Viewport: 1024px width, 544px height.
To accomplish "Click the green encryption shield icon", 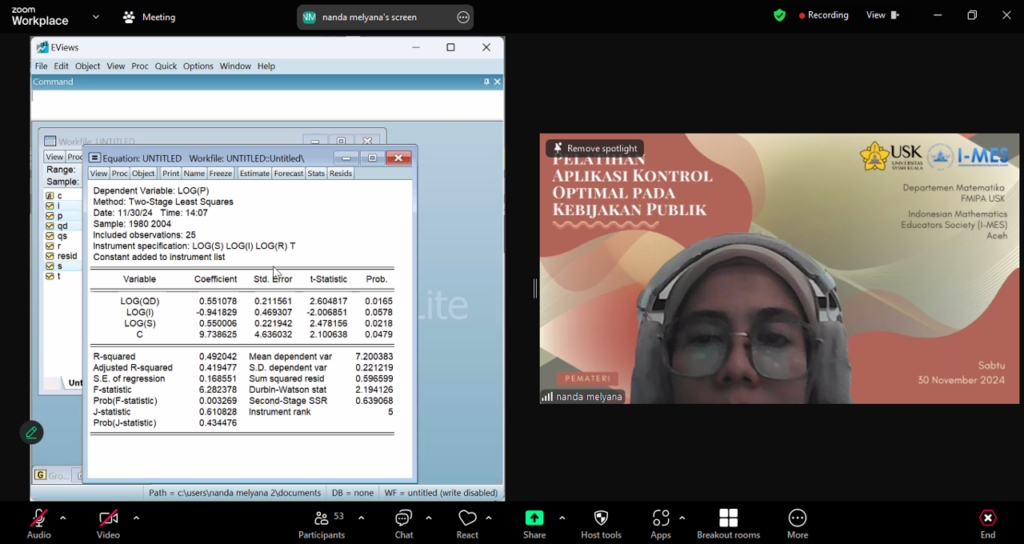I will (x=779, y=16).
